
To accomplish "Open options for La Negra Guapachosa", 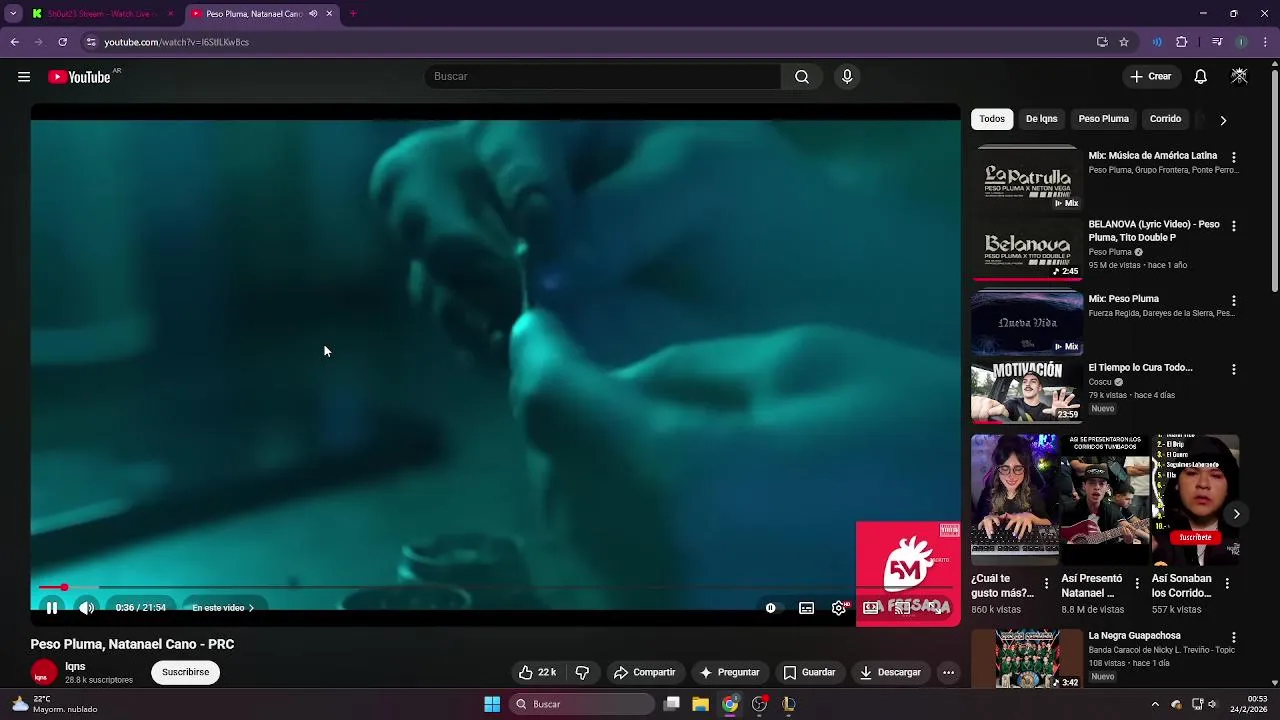I will (x=1233, y=638).
